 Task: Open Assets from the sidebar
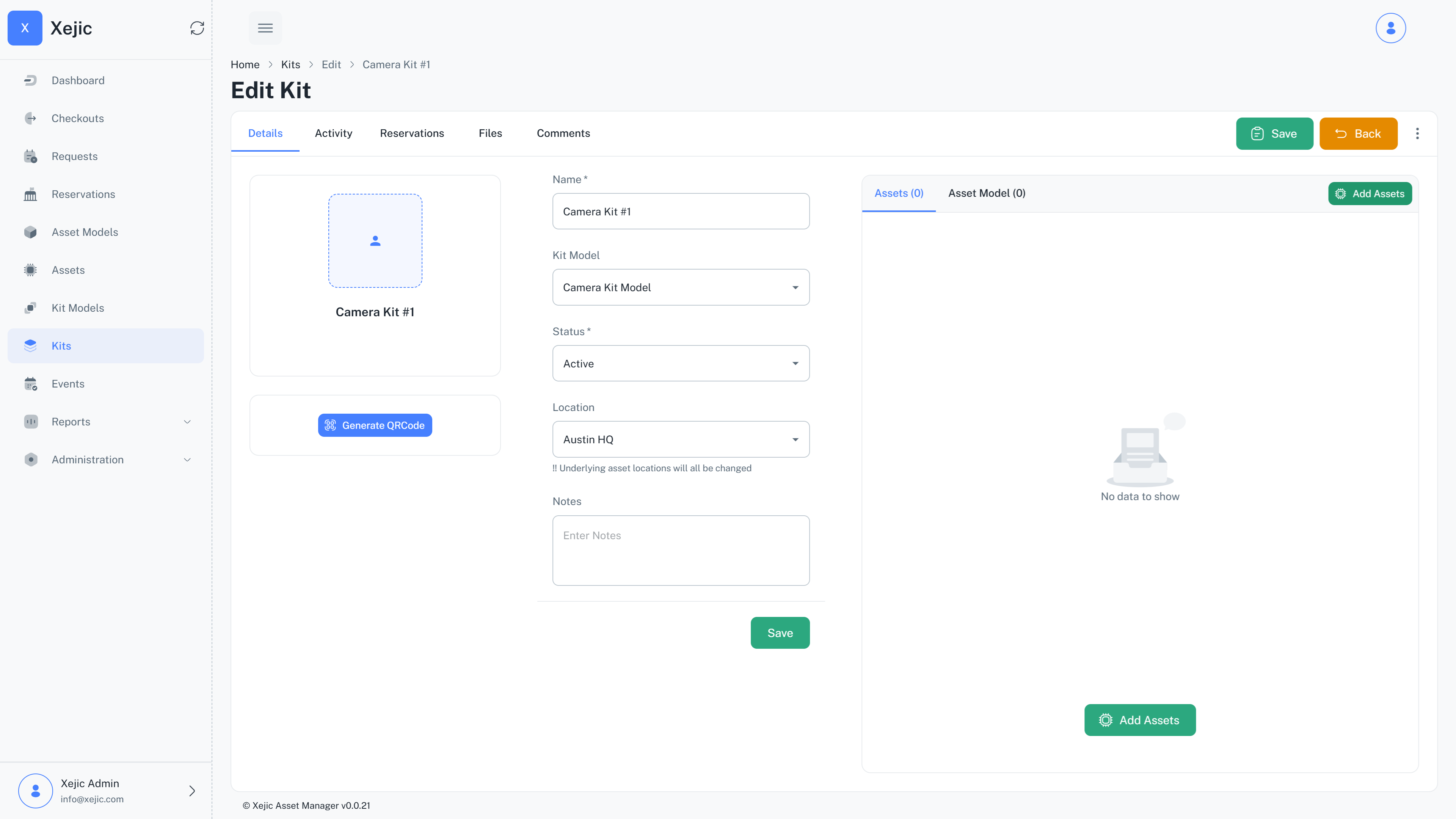[x=106, y=270]
